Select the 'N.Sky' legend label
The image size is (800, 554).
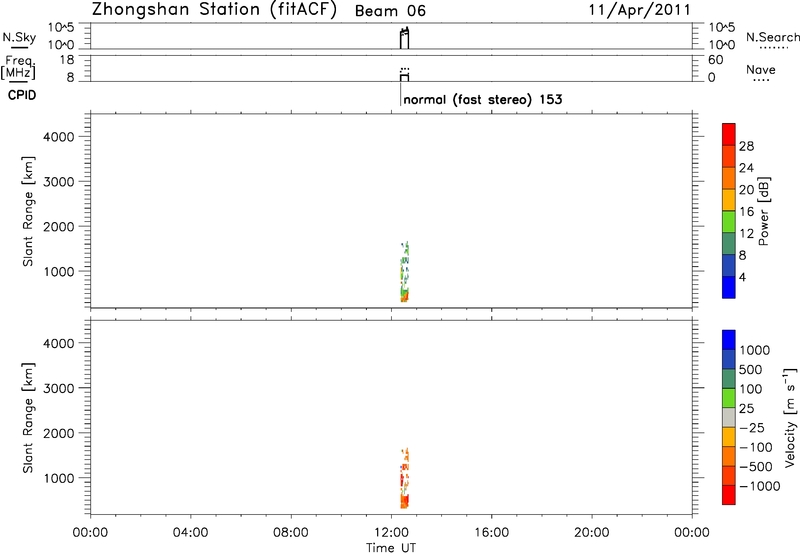pyautogui.click(x=19, y=37)
